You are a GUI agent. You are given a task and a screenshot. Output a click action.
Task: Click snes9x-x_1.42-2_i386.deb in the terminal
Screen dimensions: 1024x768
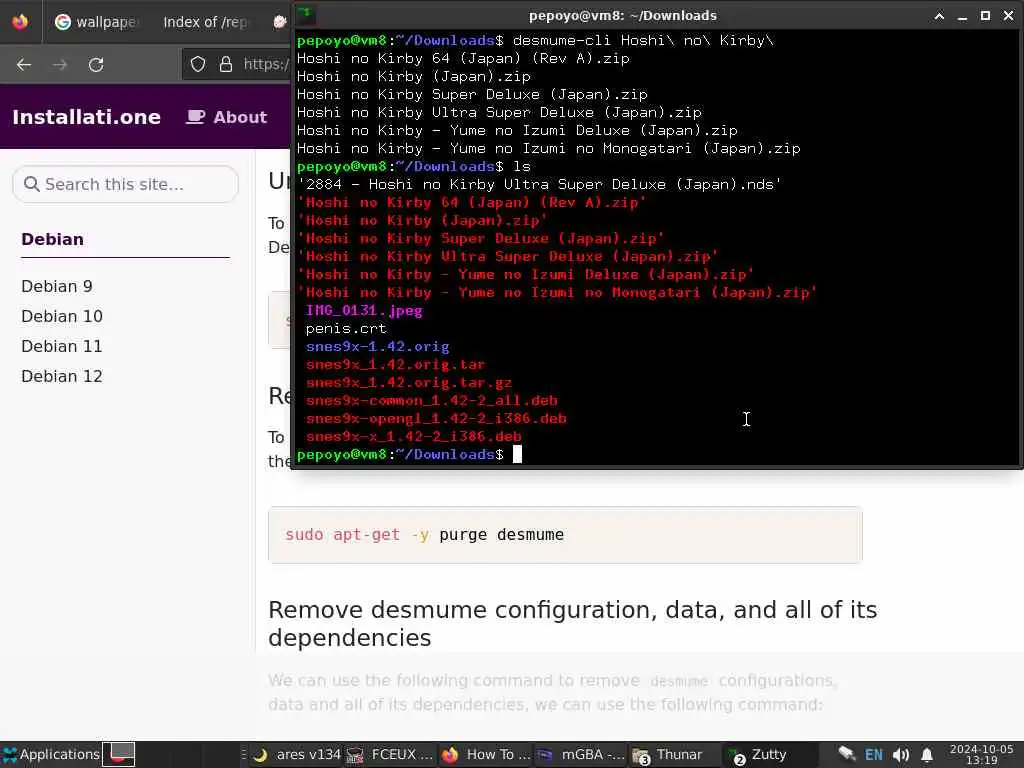[413, 436]
